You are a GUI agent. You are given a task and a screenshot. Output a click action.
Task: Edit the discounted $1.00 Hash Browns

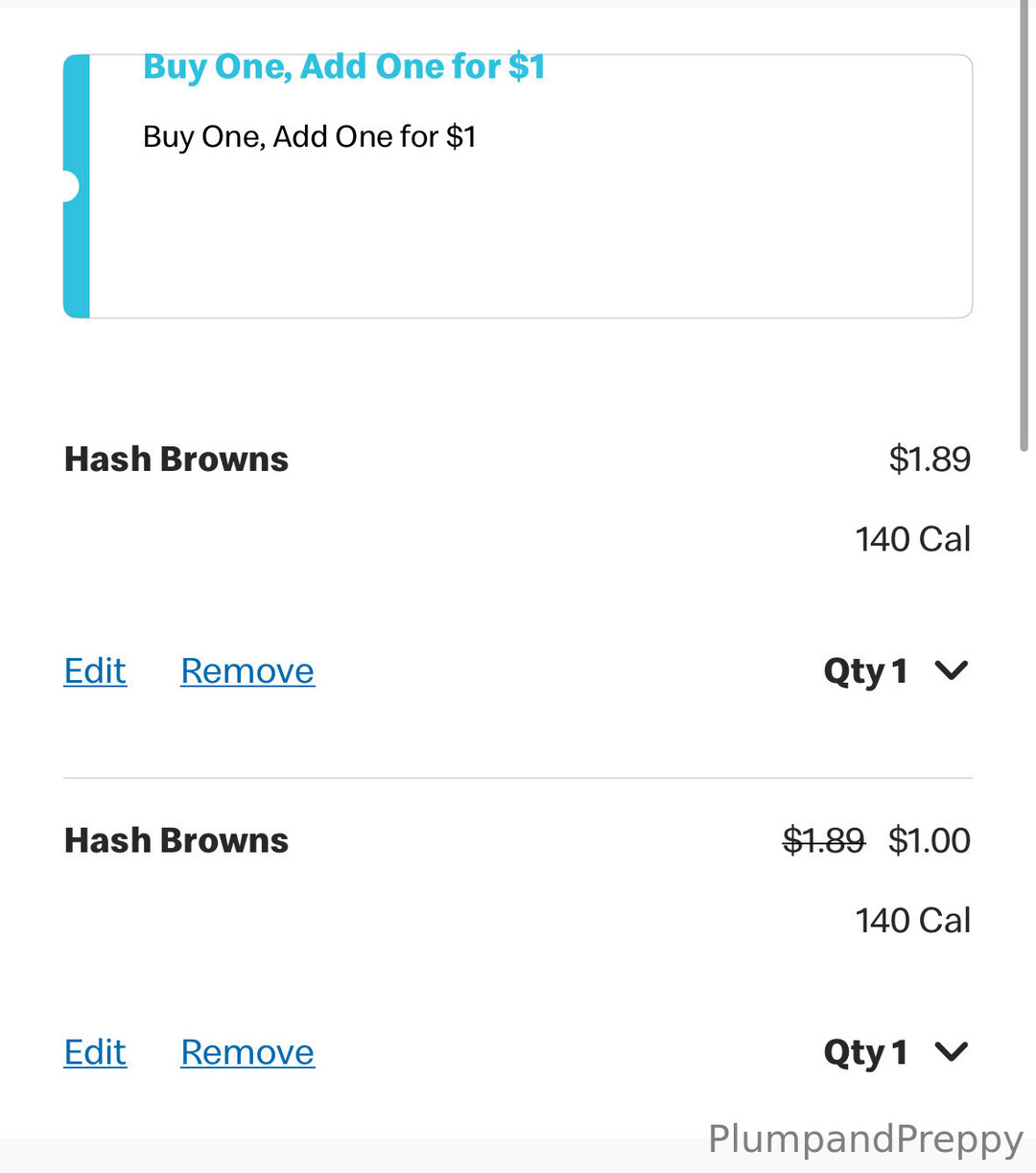95,1052
